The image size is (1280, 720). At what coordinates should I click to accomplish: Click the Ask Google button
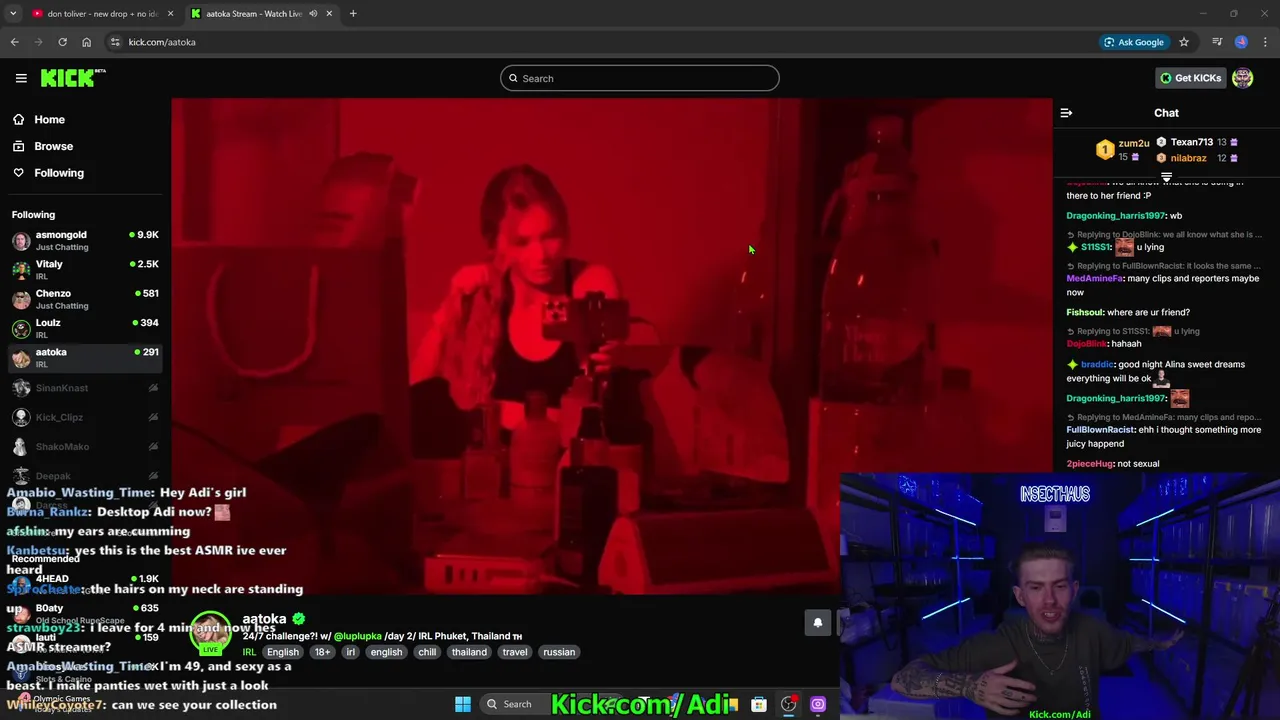click(1133, 42)
